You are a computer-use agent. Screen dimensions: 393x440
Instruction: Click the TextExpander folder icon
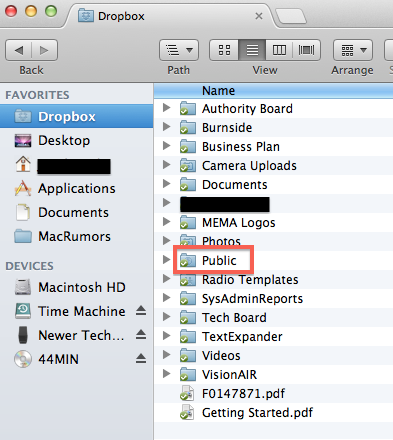pyautogui.click(x=188, y=337)
